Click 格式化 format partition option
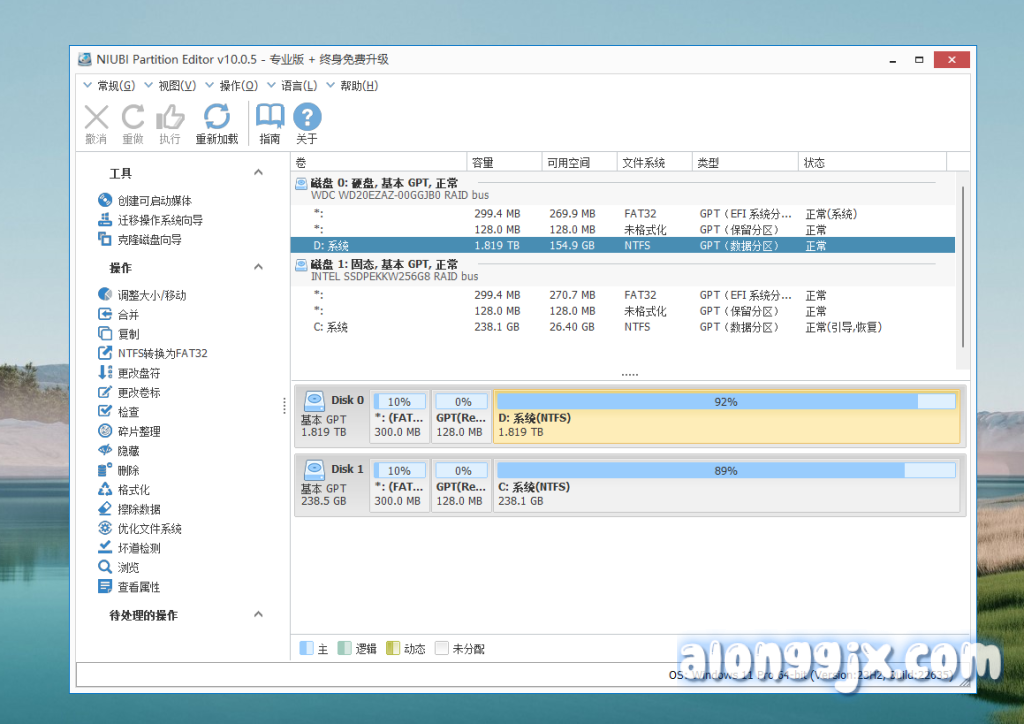 click(133, 490)
